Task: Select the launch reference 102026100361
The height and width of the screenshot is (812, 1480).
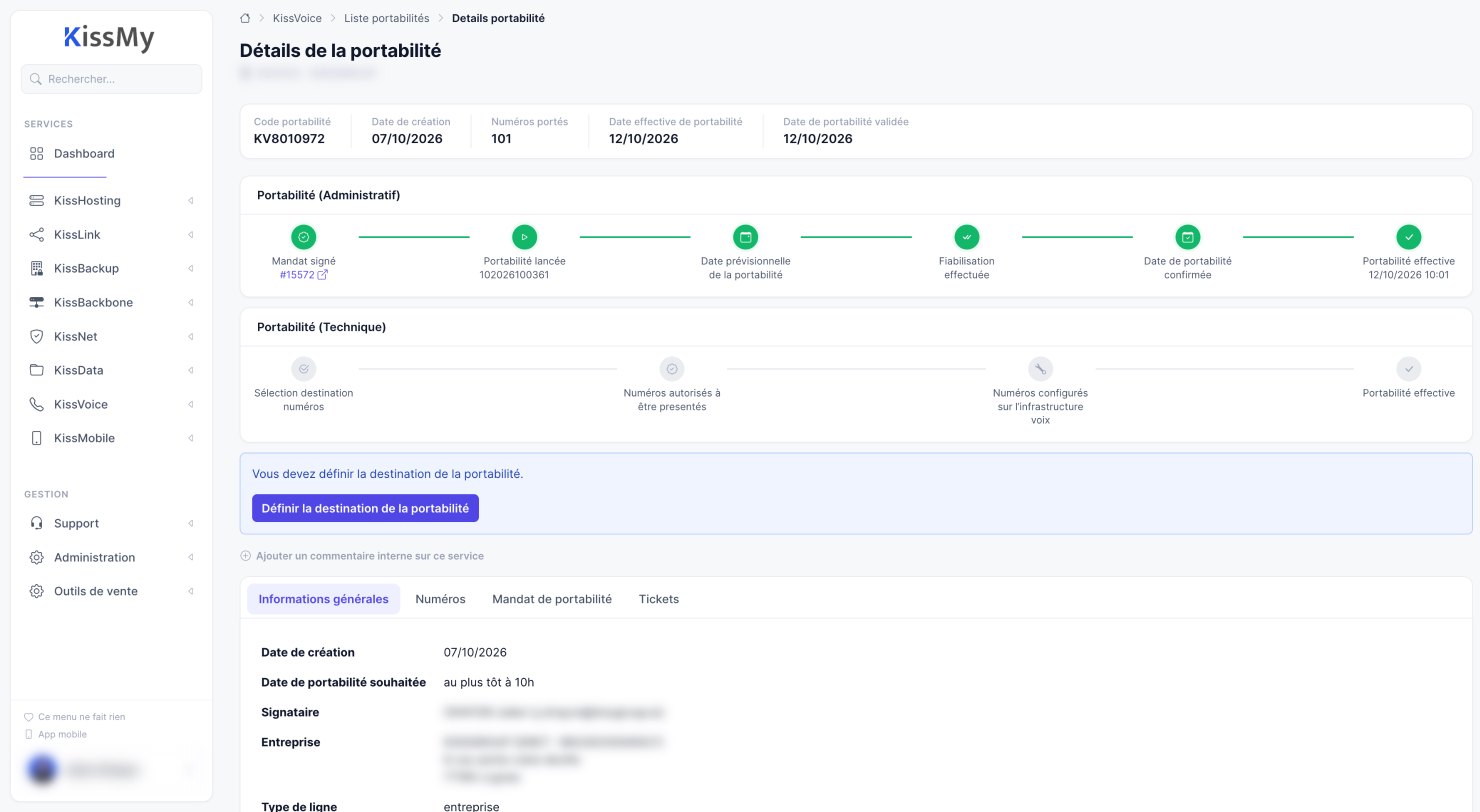Action: (514, 275)
